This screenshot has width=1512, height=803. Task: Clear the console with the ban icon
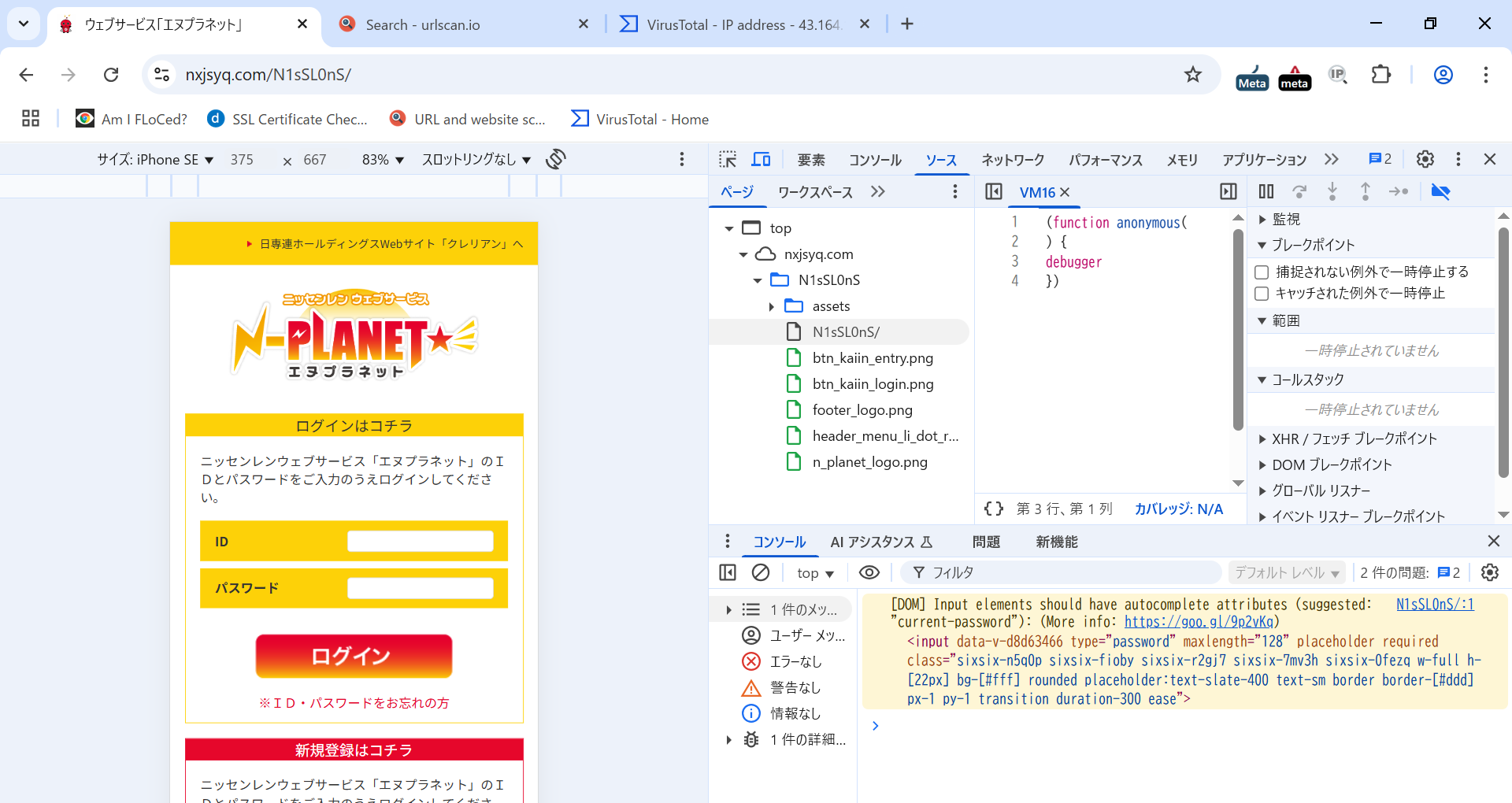point(761,572)
